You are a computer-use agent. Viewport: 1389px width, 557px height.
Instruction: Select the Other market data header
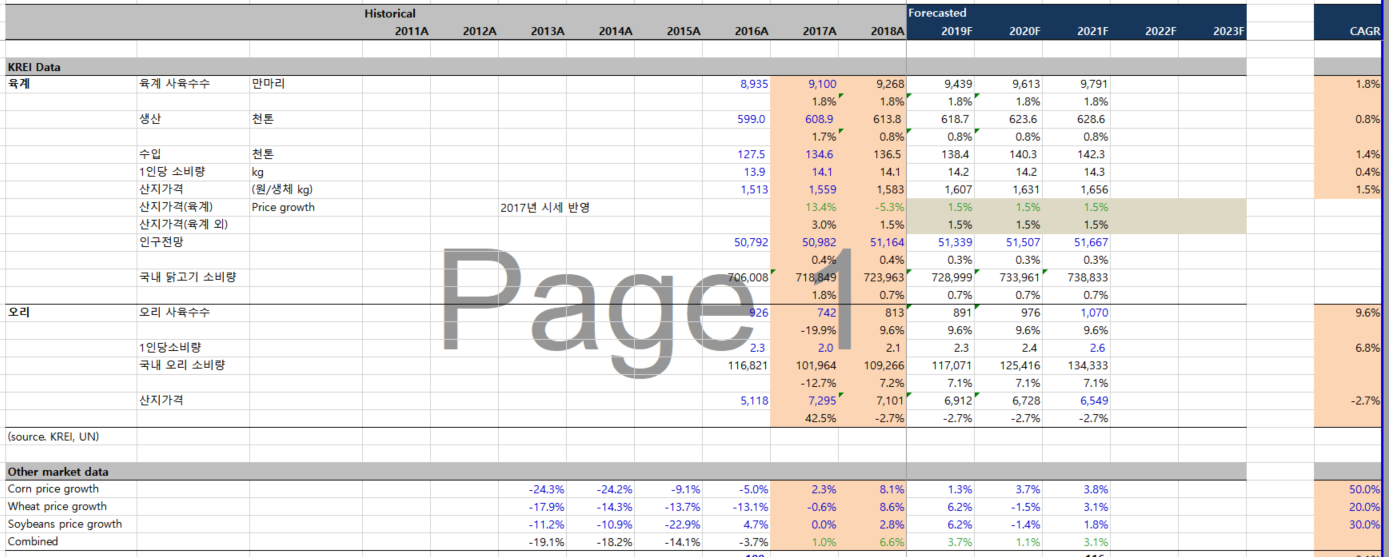pos(58,471)
